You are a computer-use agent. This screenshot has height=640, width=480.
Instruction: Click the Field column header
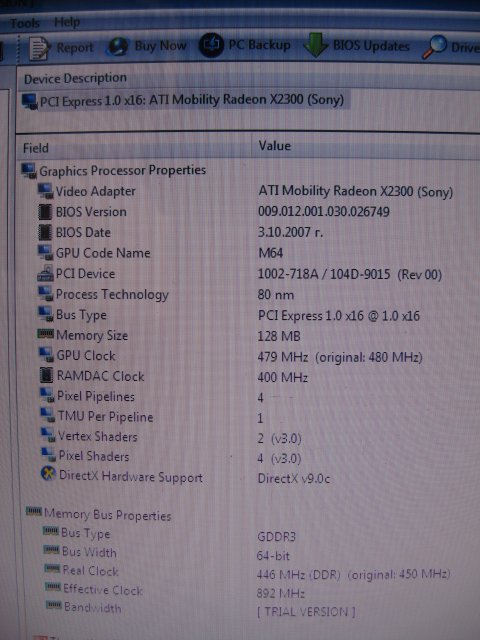pyautogui.click(x=36, y=148)
